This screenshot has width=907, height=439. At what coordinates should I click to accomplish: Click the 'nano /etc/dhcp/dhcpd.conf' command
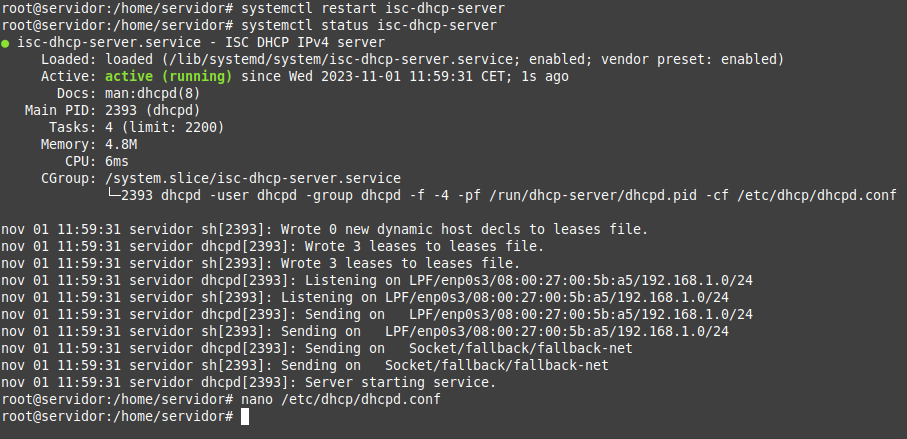pos(341,399)
